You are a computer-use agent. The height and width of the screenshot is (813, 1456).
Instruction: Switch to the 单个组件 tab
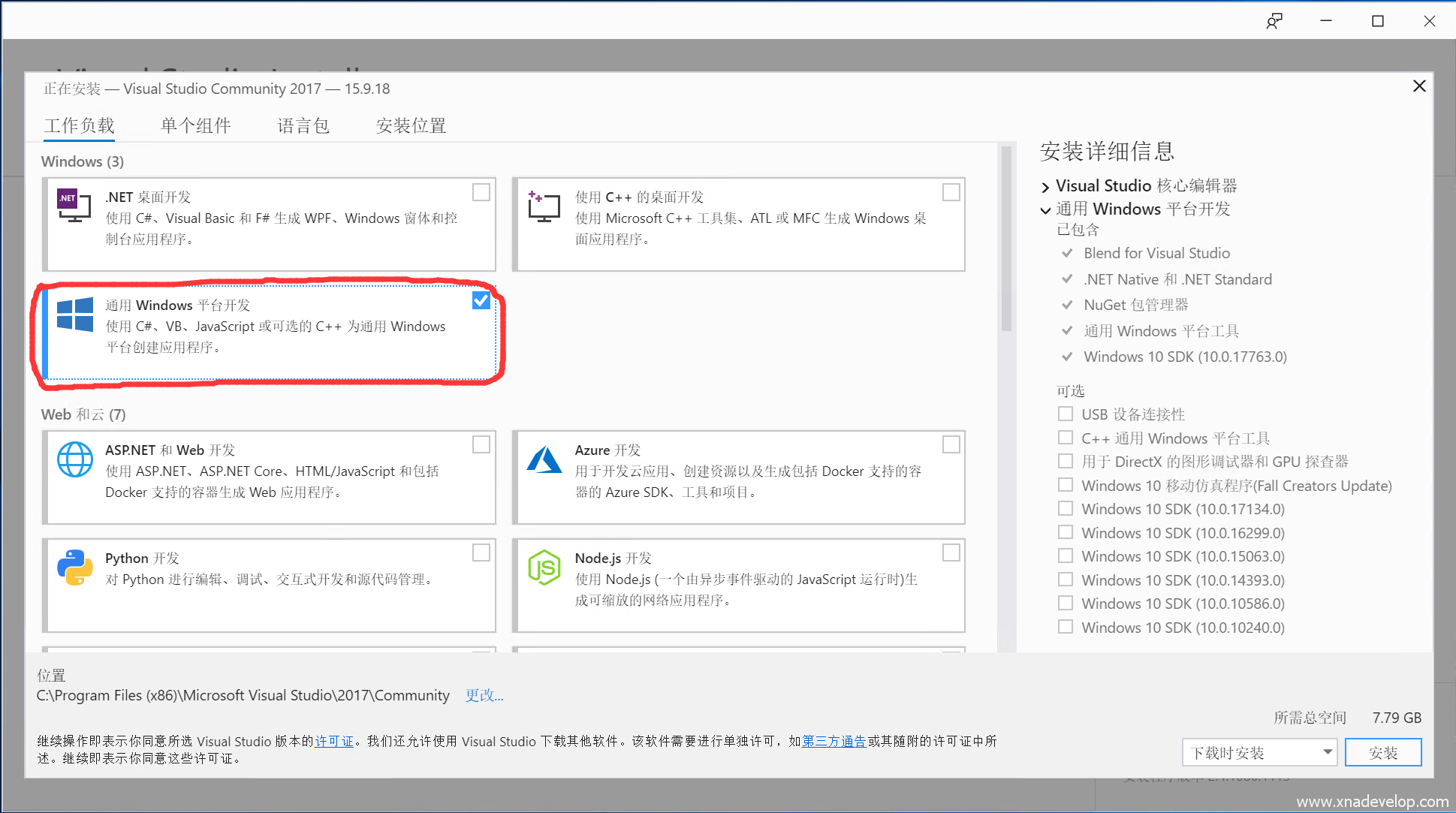196,125
